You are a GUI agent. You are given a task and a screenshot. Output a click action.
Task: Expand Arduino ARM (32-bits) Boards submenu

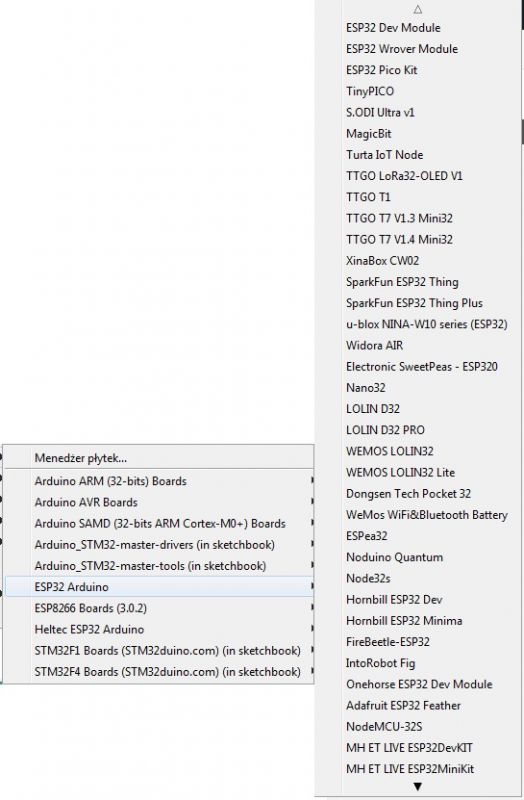[159, 481]
